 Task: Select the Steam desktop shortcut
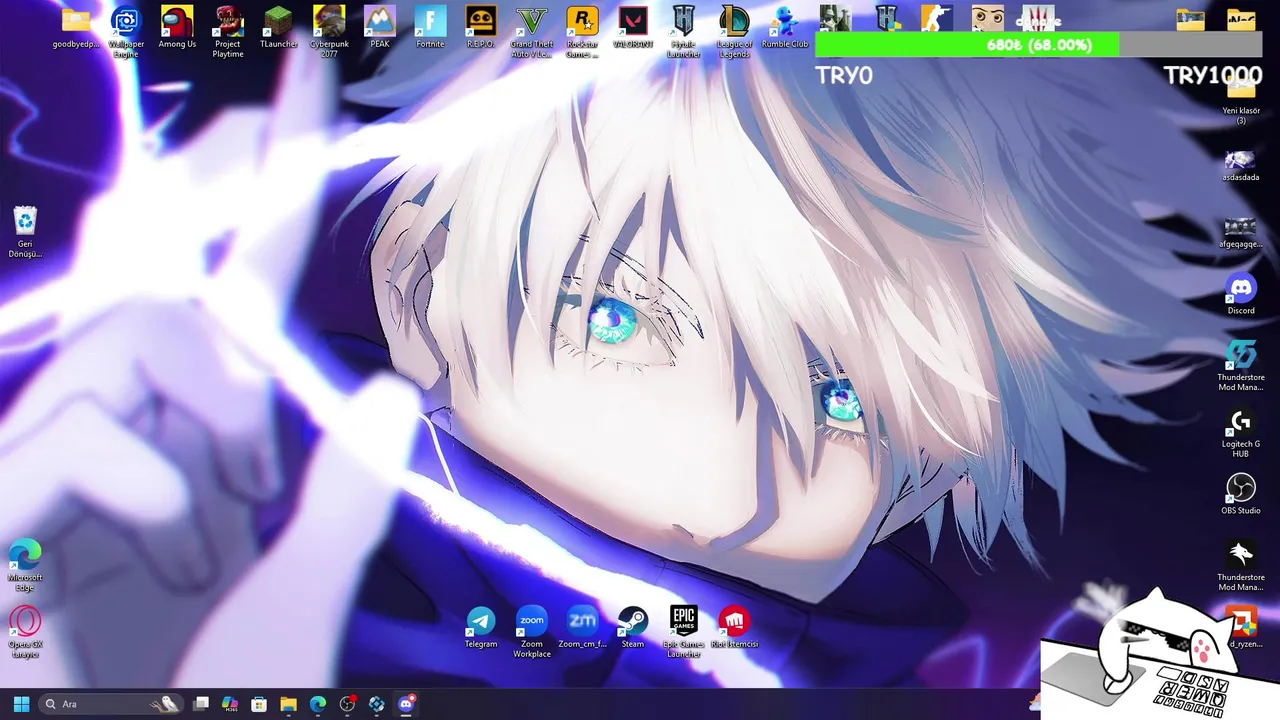point(633,621)
